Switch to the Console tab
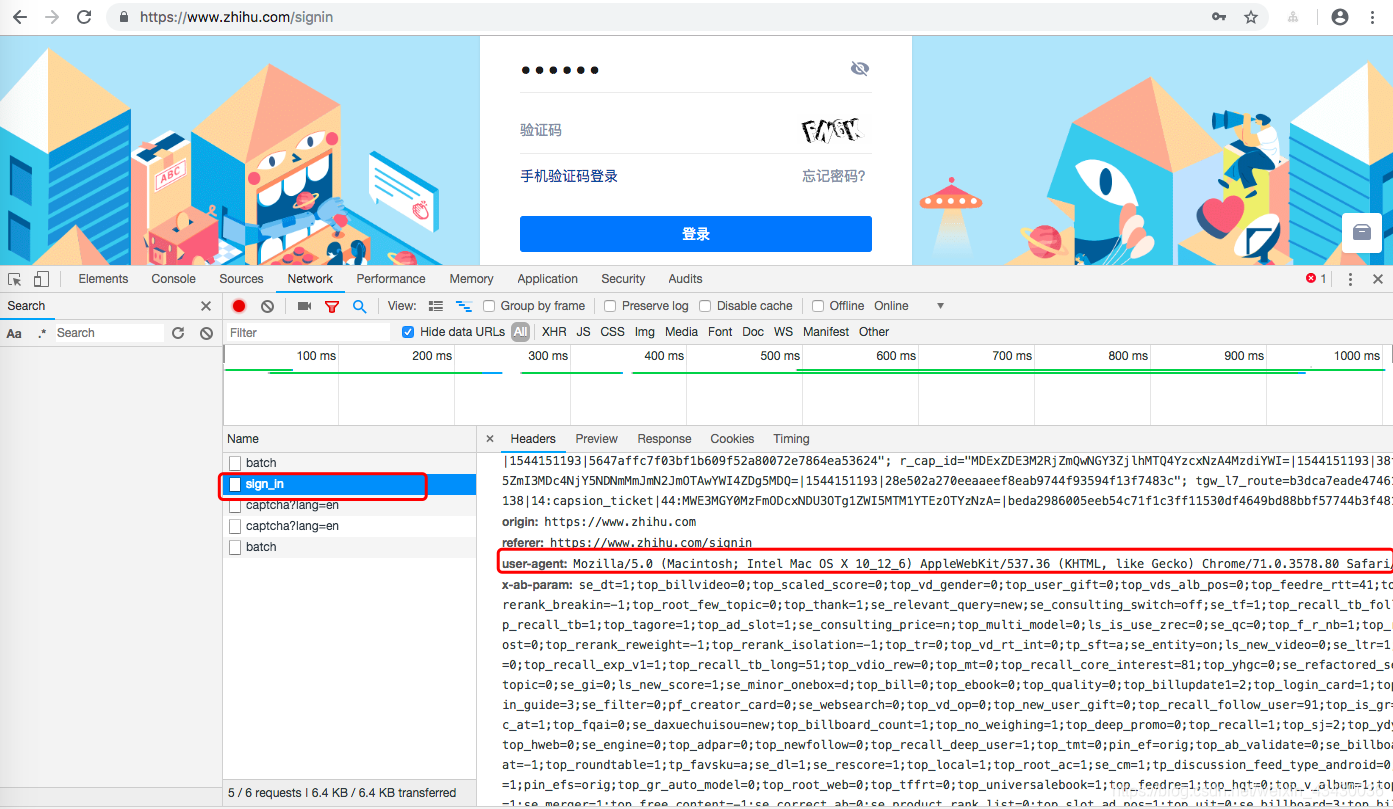 pos(174,279)
